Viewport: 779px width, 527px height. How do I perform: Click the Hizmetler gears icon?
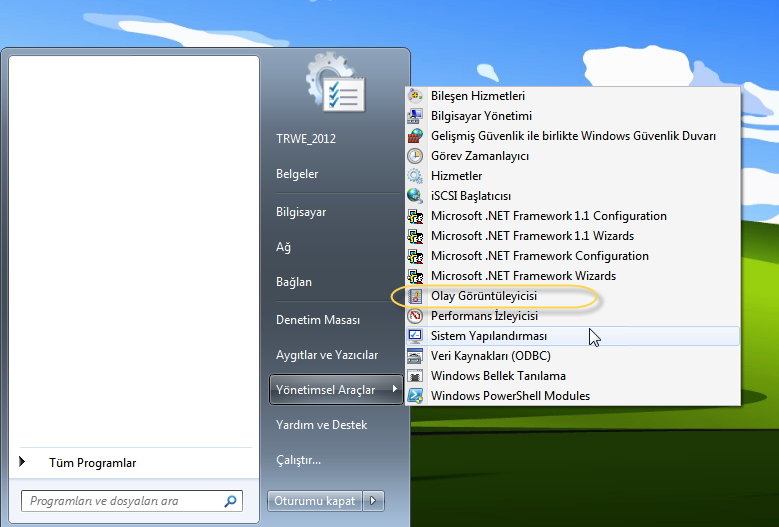(415, 176)
